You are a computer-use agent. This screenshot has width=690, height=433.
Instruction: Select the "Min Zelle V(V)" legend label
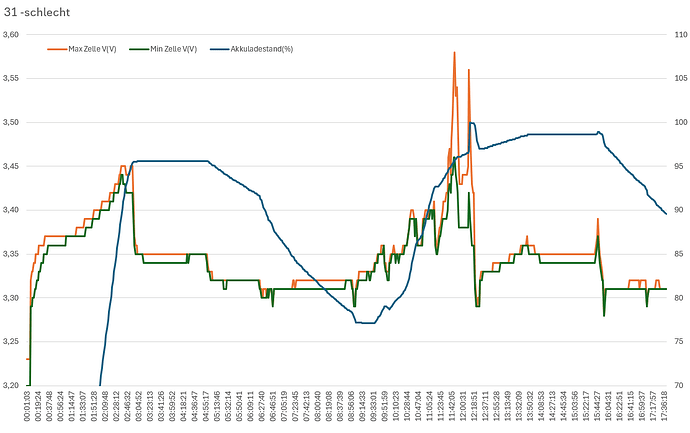point(172,48)
